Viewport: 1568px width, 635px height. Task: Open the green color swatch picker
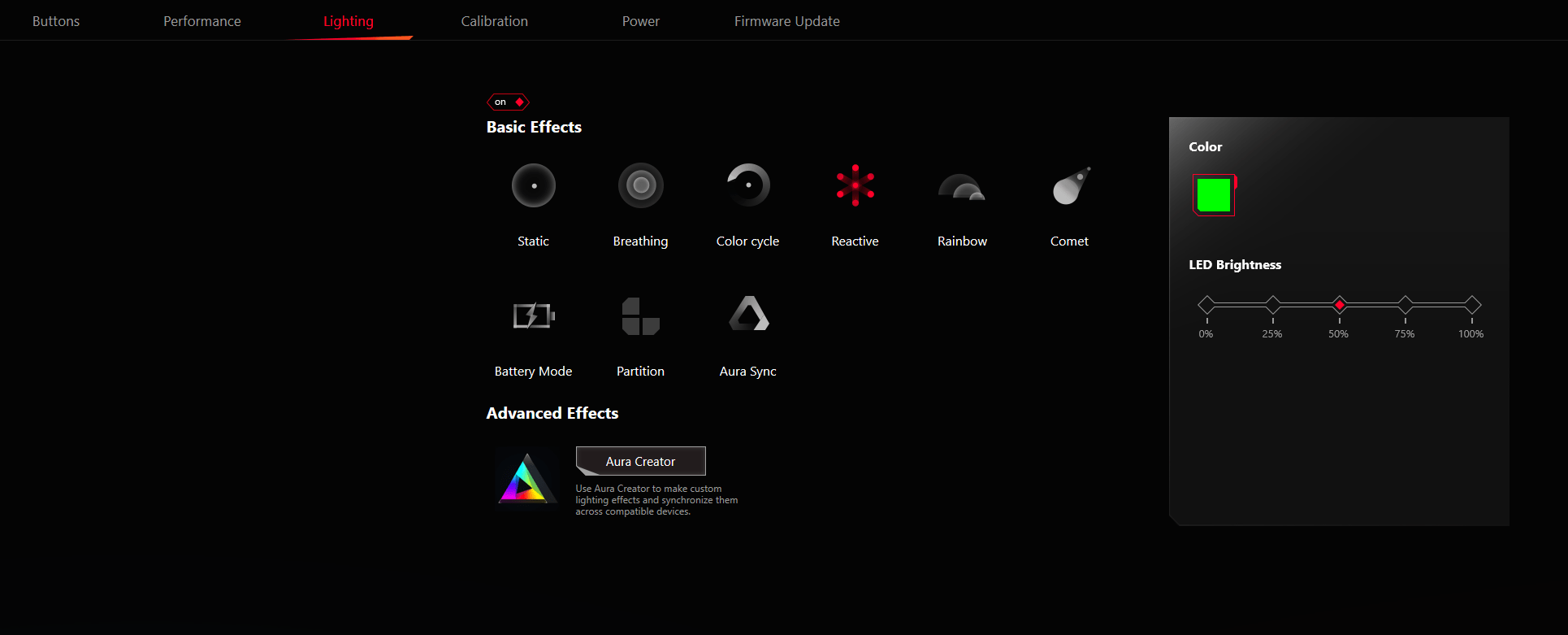pyautogui.click(x=1214, y=195)
